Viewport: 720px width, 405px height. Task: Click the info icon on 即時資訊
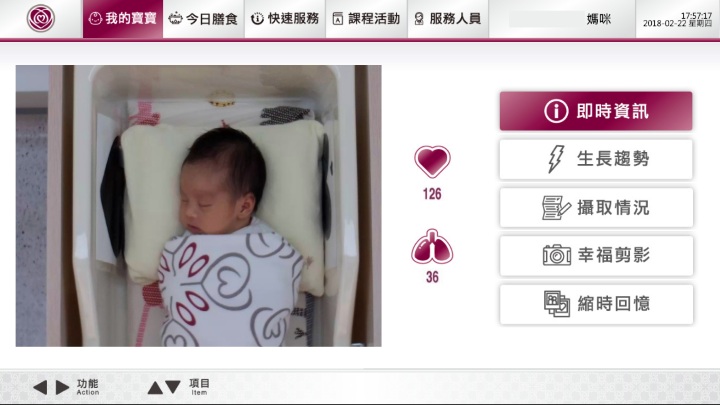point(556,111)
